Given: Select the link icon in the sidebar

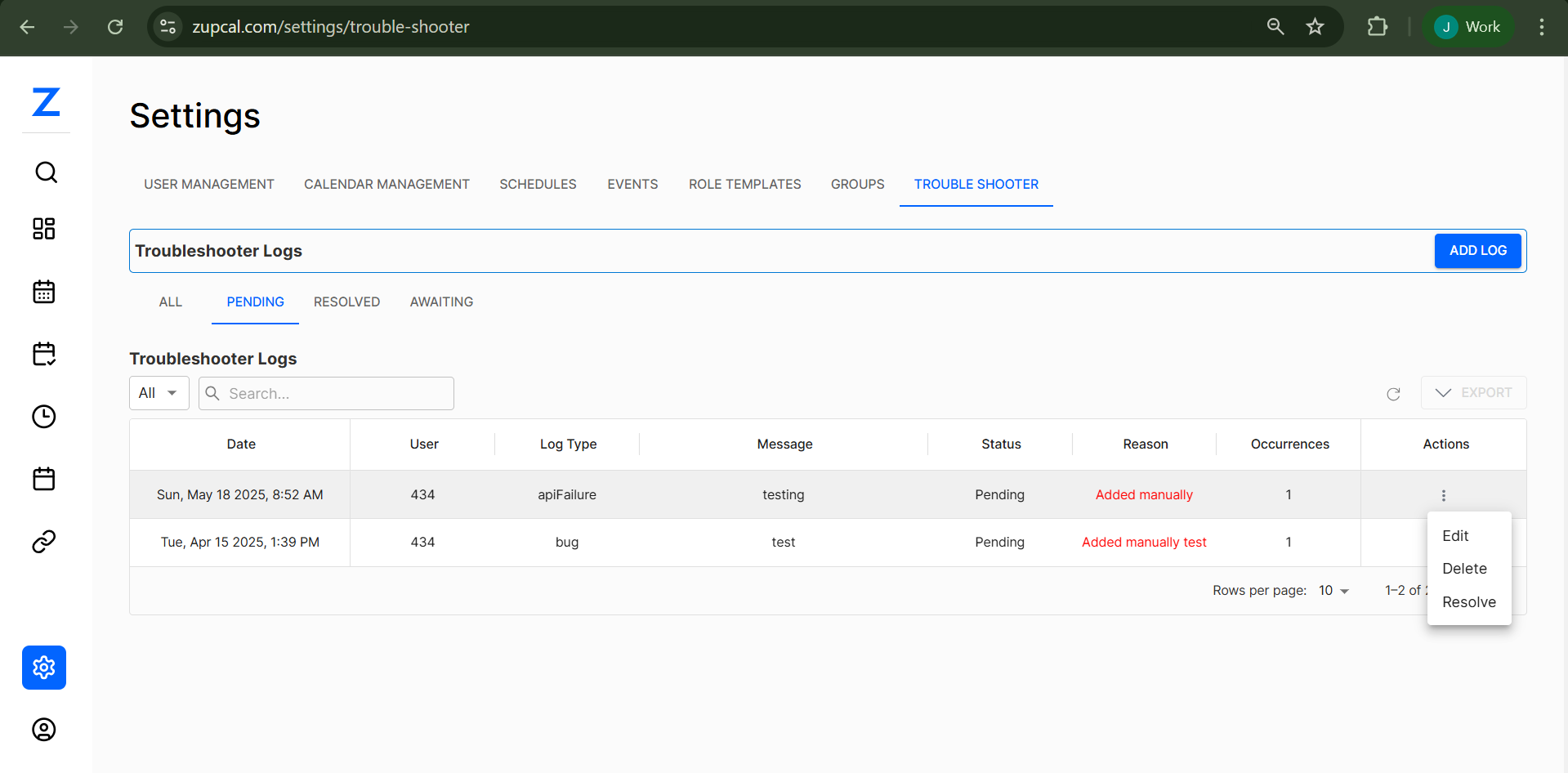Looking at the screenshot, I should click(44, 541).
